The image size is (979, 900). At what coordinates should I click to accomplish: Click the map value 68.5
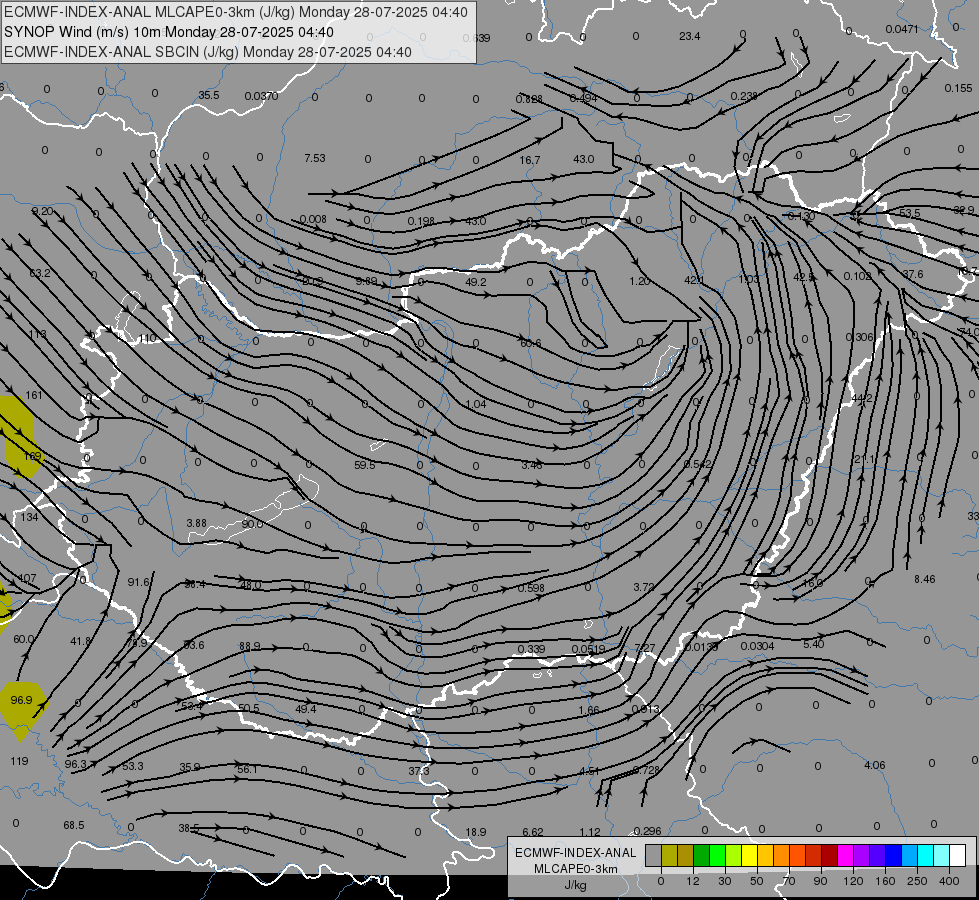point(73,825)
